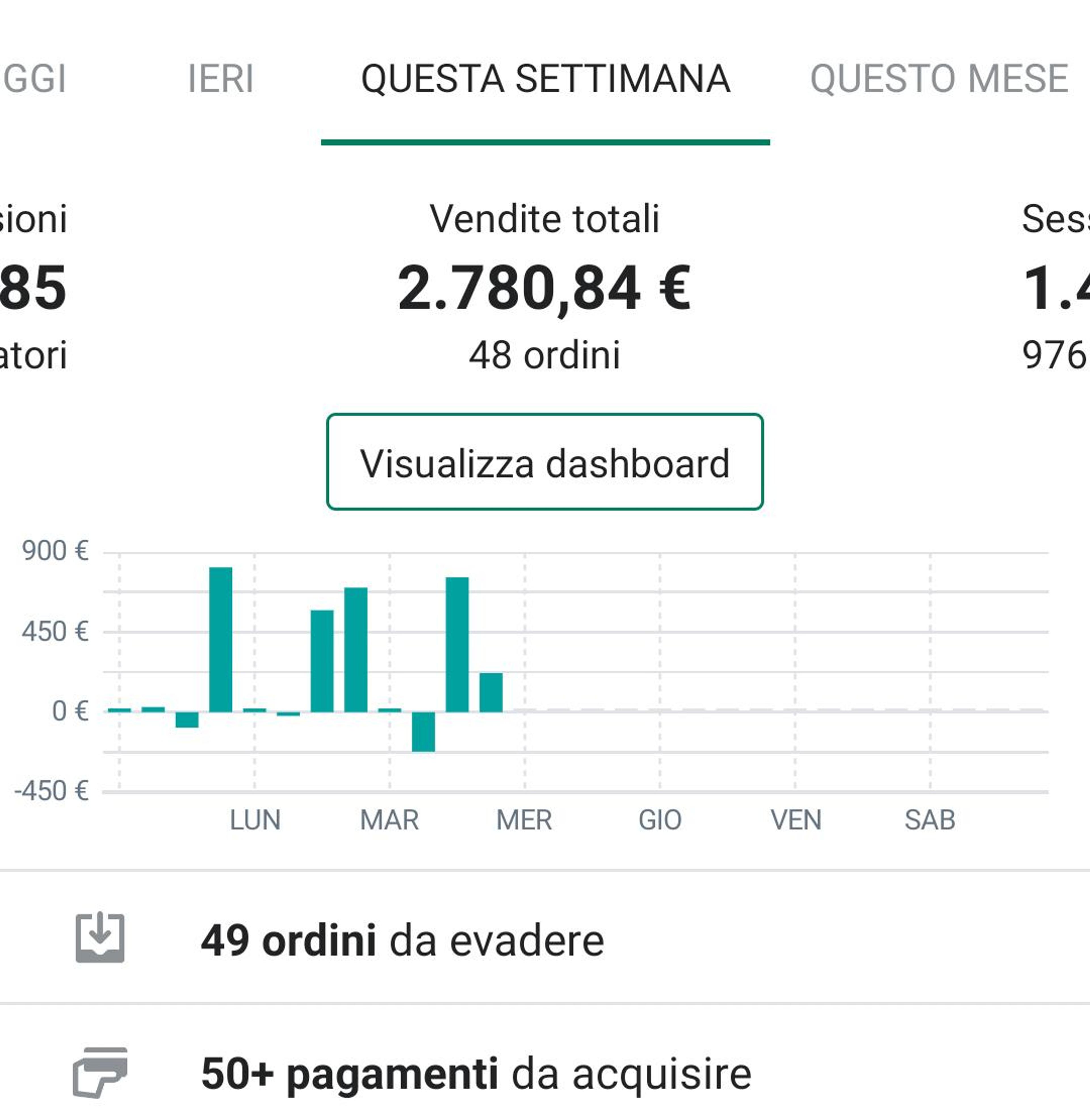Tap the LUN axis label
Viewport: 1090px width, 1120px height.
tap(255, 820)
